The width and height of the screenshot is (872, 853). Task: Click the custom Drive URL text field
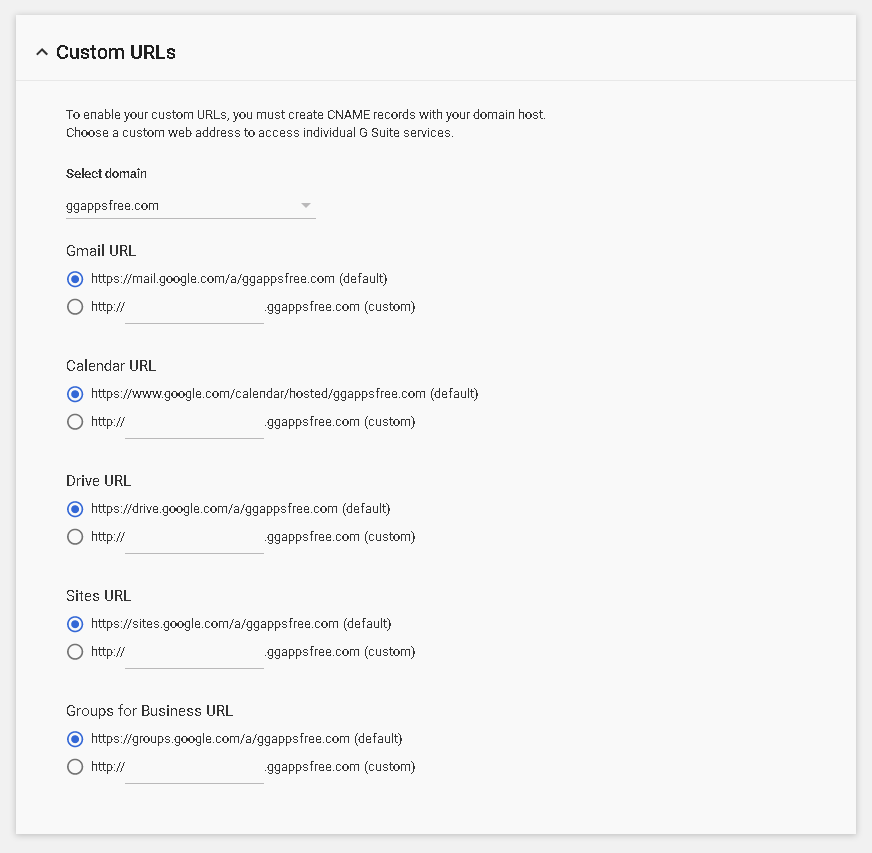[x=194, y=539]
